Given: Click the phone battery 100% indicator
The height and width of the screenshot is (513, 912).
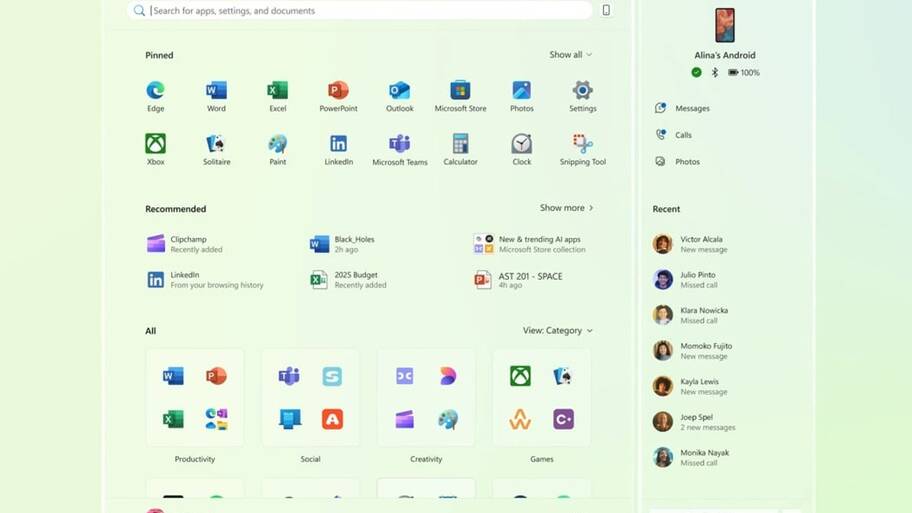Looking at the screenshot, I should pyautogui.click(x=744, y=73).
